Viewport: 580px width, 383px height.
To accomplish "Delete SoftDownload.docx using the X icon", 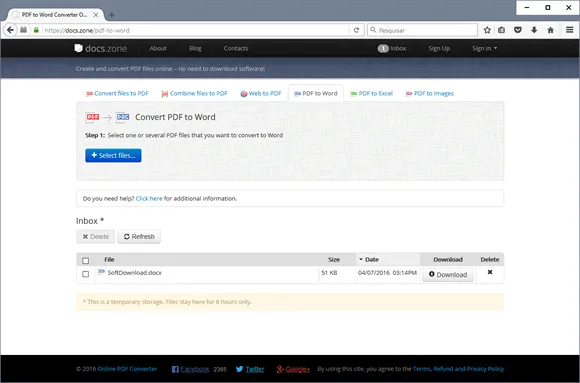I will pyautogui.click(x=490, y=272).
